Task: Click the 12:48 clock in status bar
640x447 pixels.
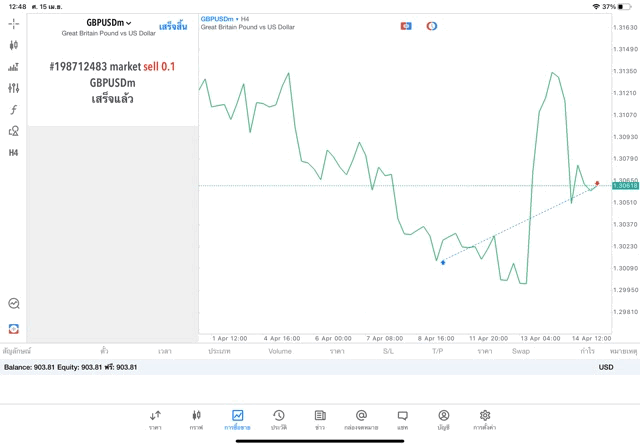Action: (x=18, y=7)
